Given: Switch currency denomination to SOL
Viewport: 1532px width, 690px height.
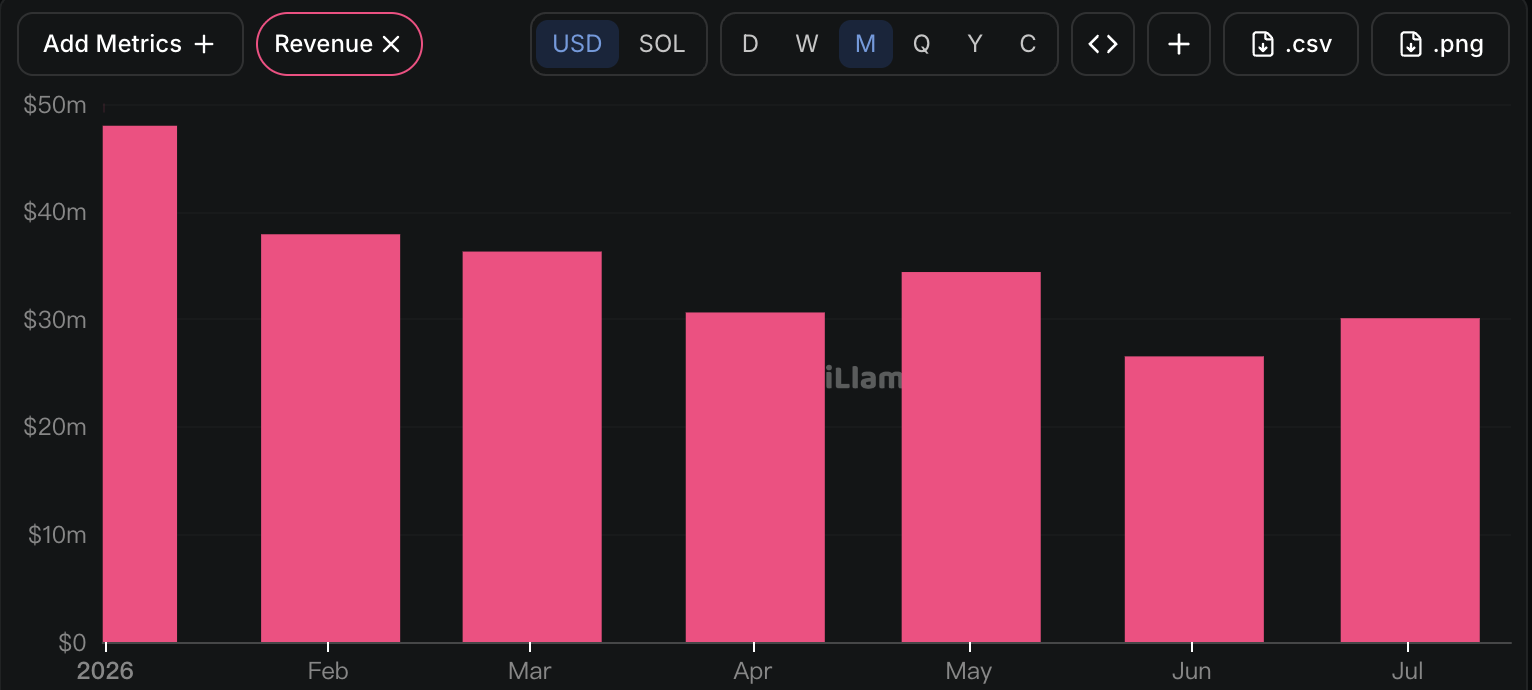Looking at the screenshot, I should (x=662, y=44).
